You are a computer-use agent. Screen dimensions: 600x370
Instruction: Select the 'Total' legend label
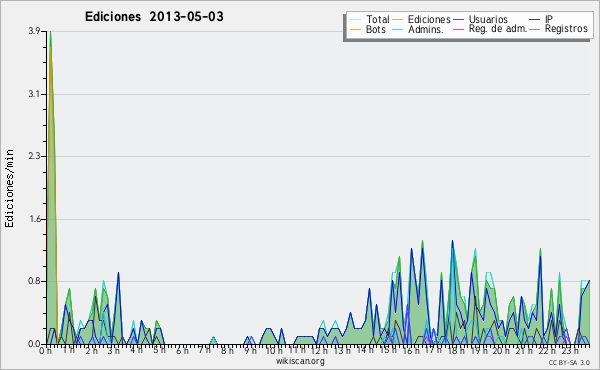(x=378, y=19)
